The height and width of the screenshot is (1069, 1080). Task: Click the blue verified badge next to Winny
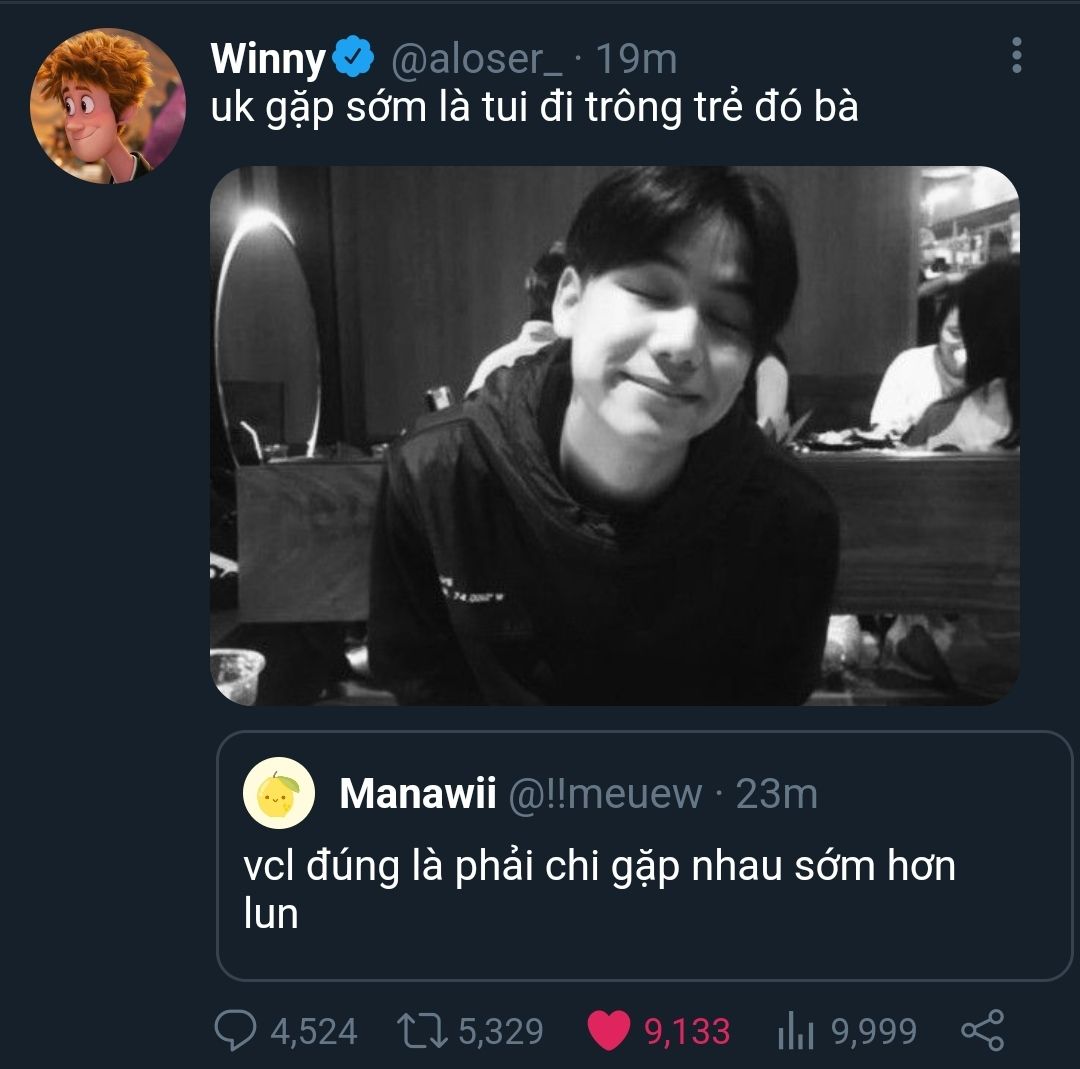tap(353, 60)
